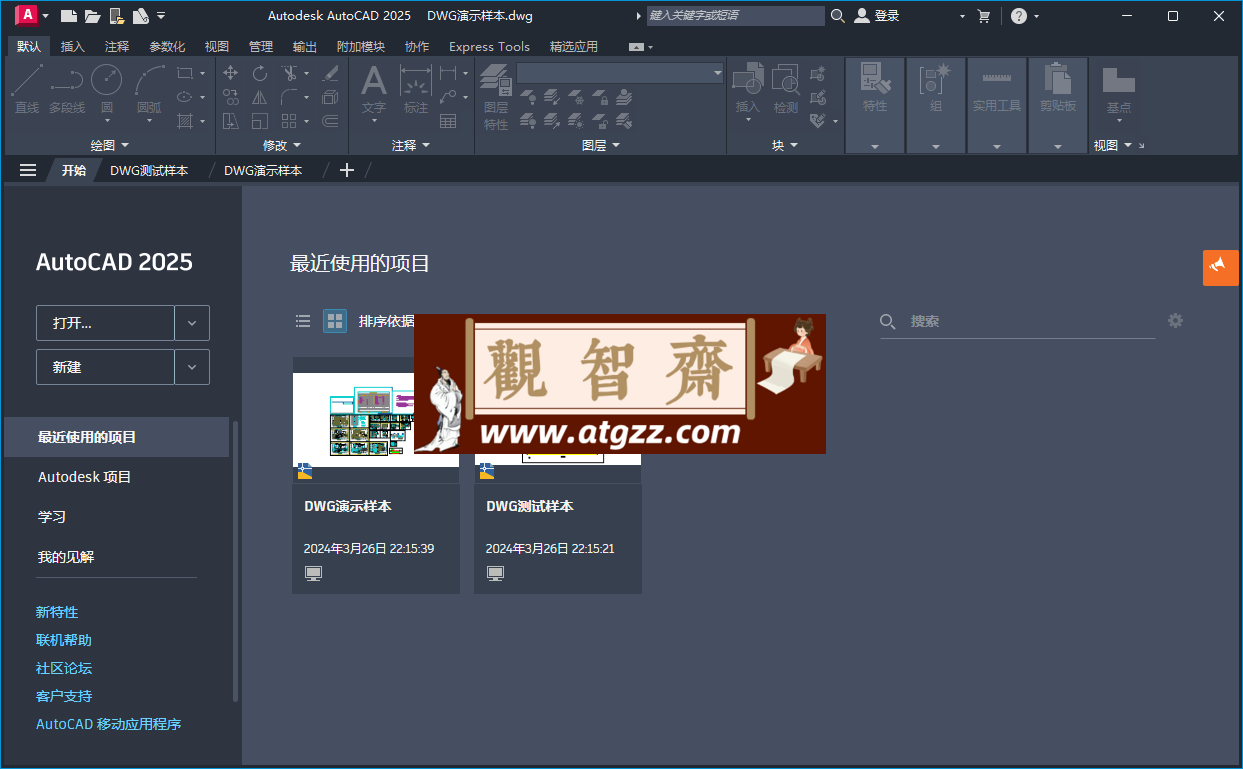Expand the 块 panel title

pos(785,145)
